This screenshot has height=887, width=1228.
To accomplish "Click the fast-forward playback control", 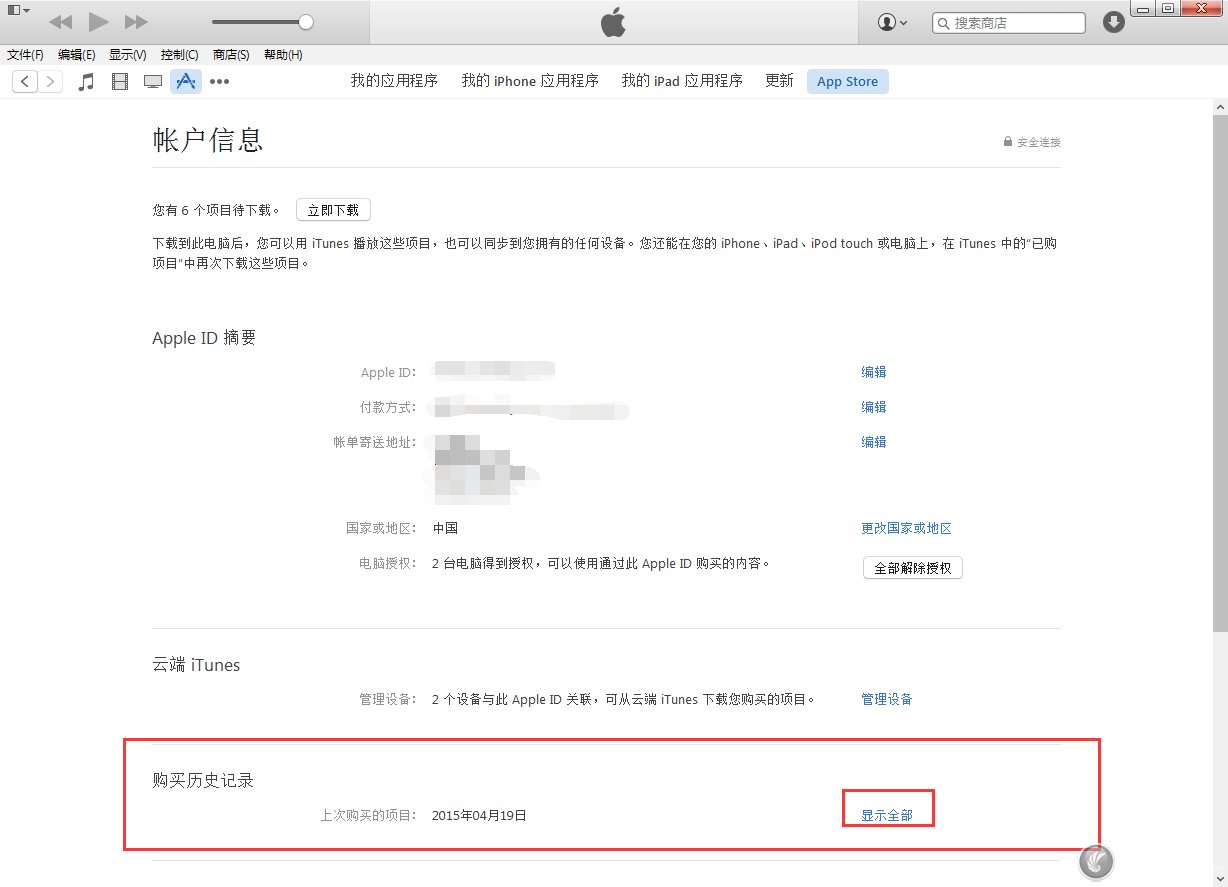I will [134, 20].
